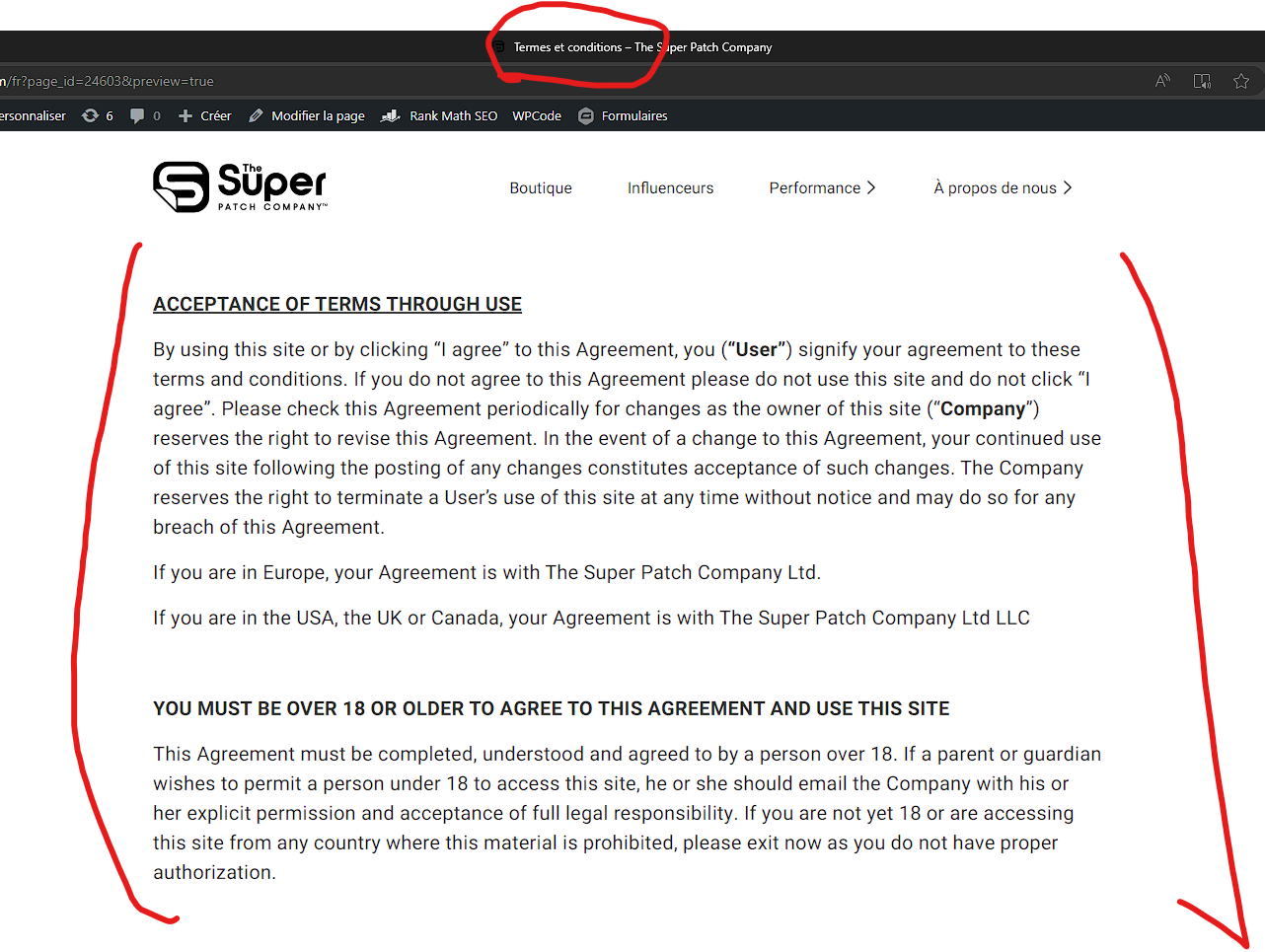Click Personnaliser in admin bar
This screenshot has height=952, width=1265.
point(33,115)
